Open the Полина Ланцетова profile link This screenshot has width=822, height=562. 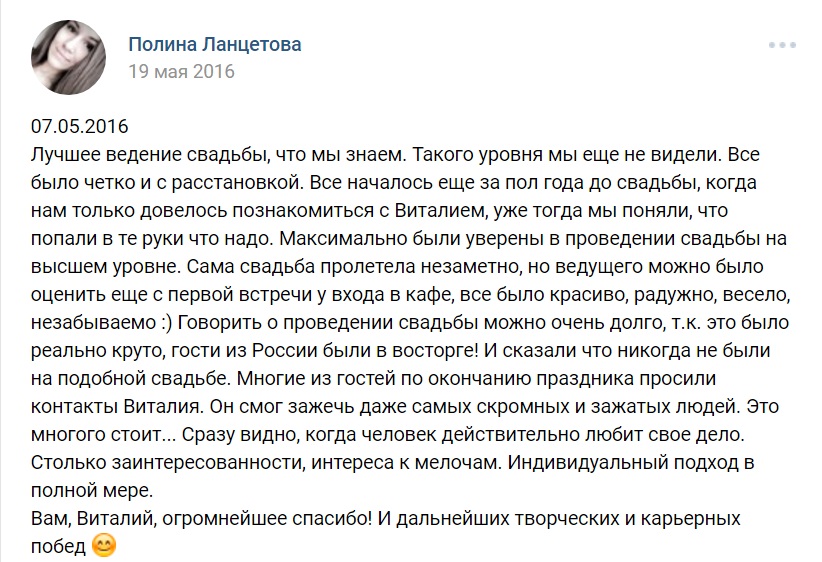pyautogui.click(x=214, y=45)
